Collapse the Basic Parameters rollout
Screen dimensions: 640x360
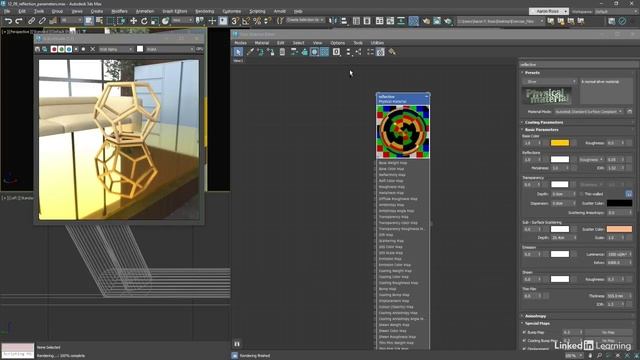(x=542, y=129)
